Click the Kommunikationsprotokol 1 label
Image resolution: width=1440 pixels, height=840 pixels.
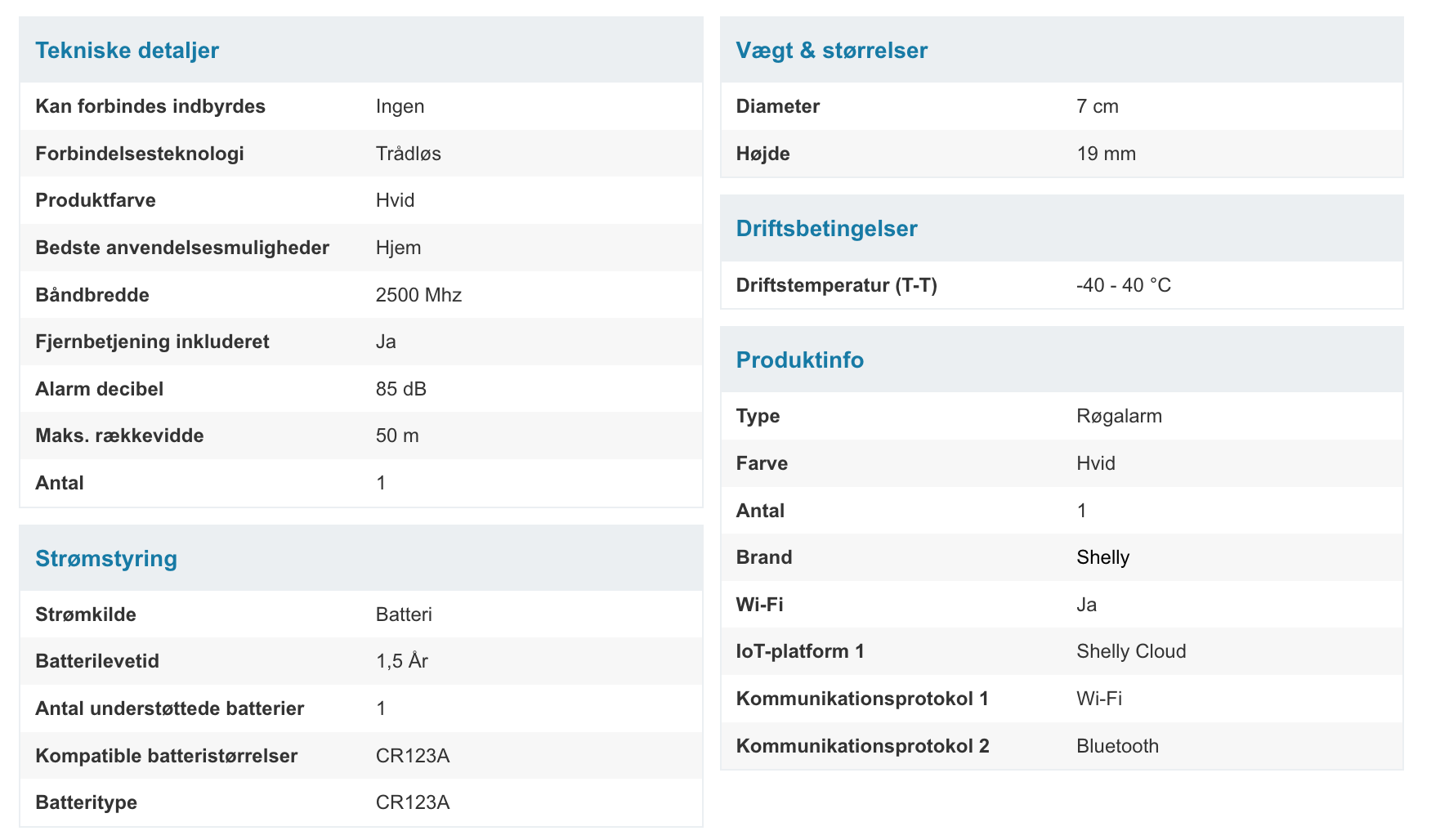[x=862, y=699]
